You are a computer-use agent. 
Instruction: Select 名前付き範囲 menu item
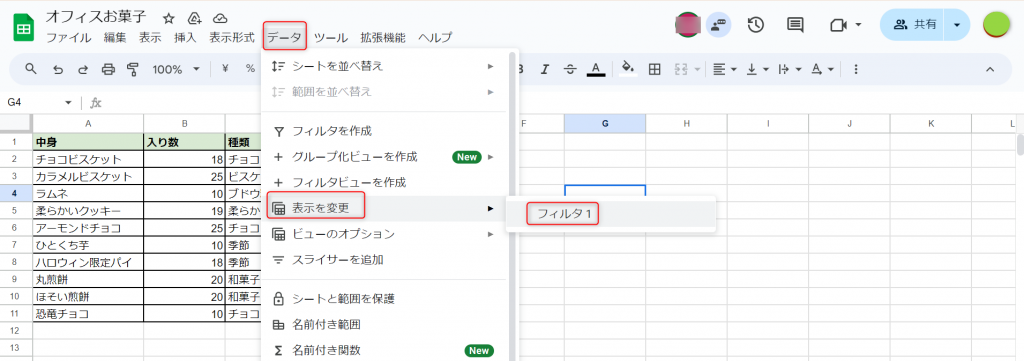384,324
